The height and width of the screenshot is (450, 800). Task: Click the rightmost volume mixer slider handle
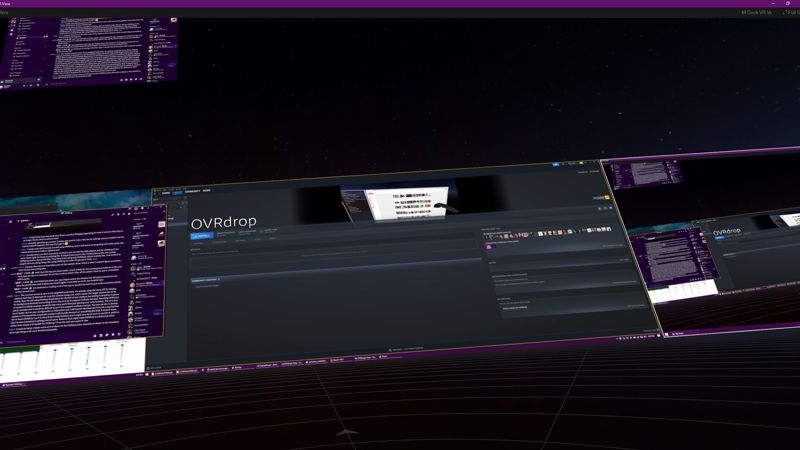pyautogui.click(x=122, y=346)
